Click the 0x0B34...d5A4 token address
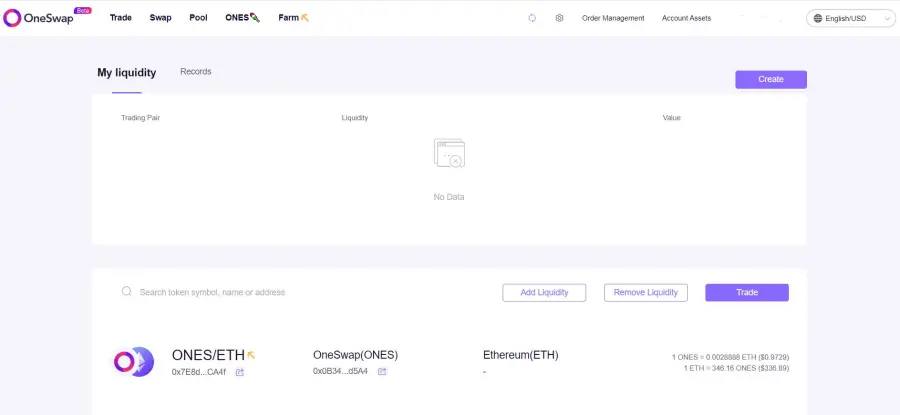The image size is (900, 415). (x=340, y=371)
